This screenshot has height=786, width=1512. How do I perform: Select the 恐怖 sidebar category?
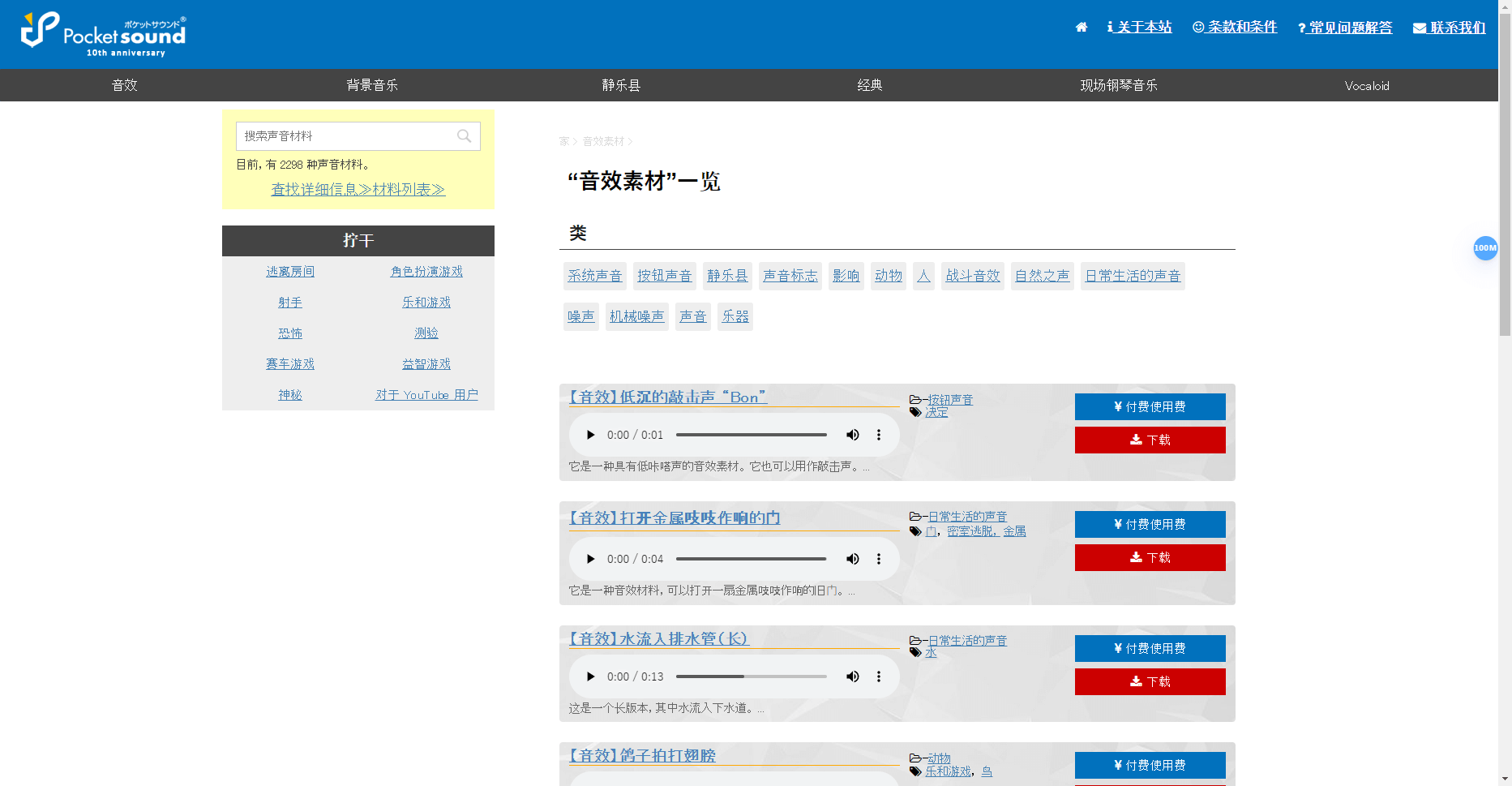290,333
